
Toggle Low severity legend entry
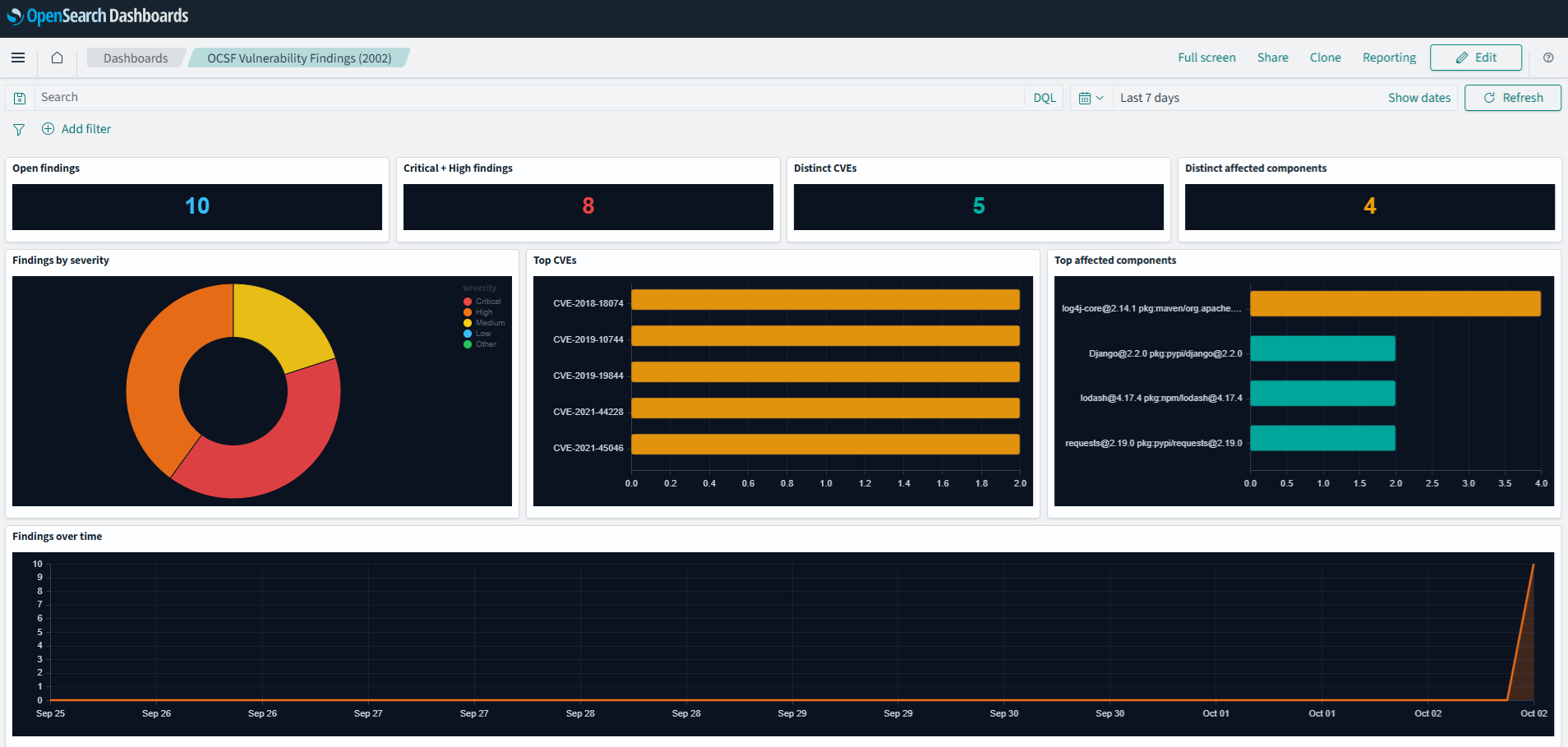(477, 334)
